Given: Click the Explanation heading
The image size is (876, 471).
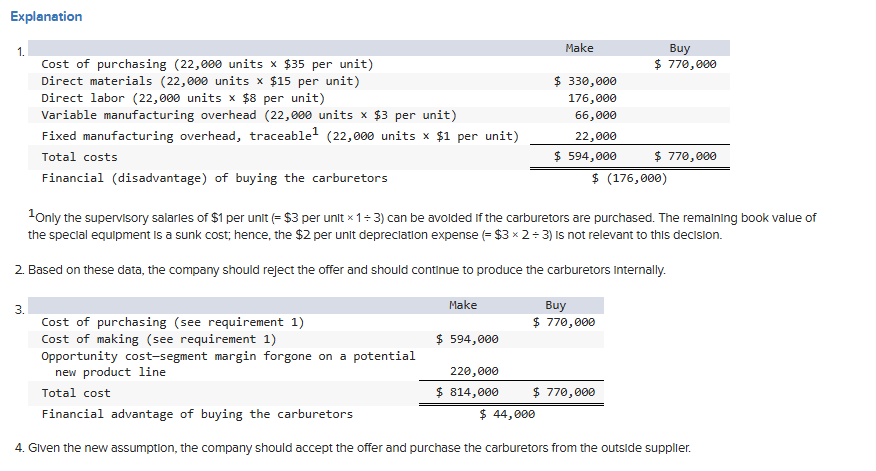Looking at the screenshot, I should tap(46, 16).
